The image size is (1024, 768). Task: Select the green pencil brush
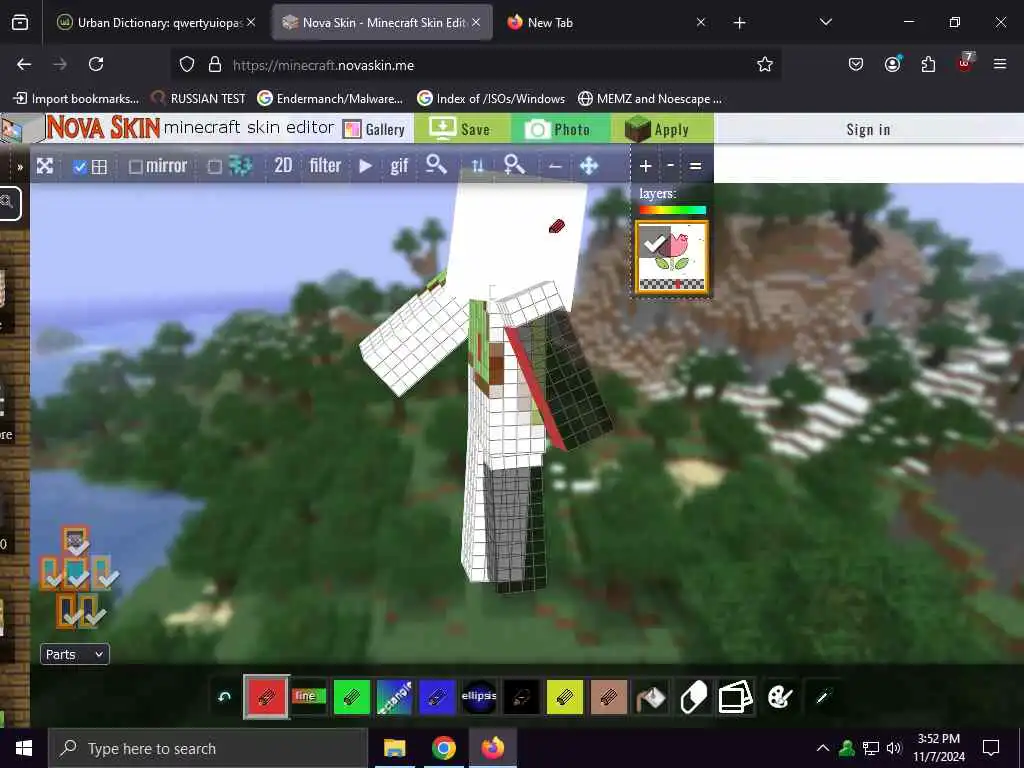coord(351,697)
